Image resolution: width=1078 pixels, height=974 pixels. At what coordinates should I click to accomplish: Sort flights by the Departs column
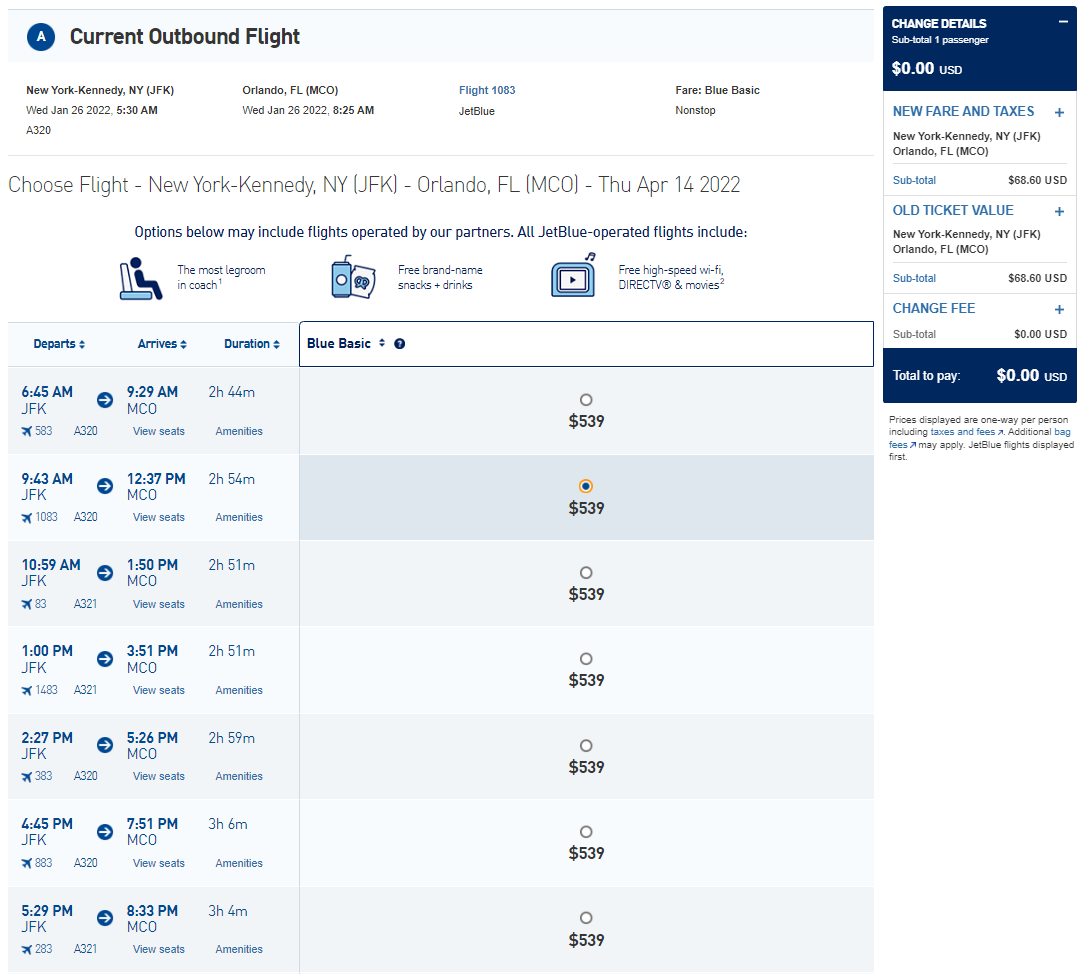(59, 344)
